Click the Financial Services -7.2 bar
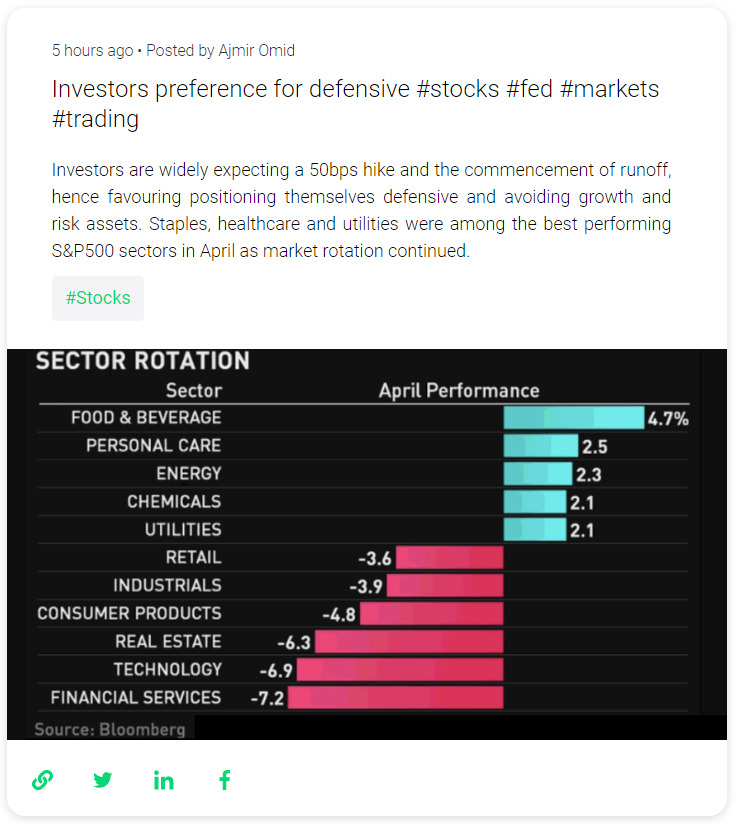Image resolution: width=736 pixels, height=824 pixels. click(x=395, y=697)
